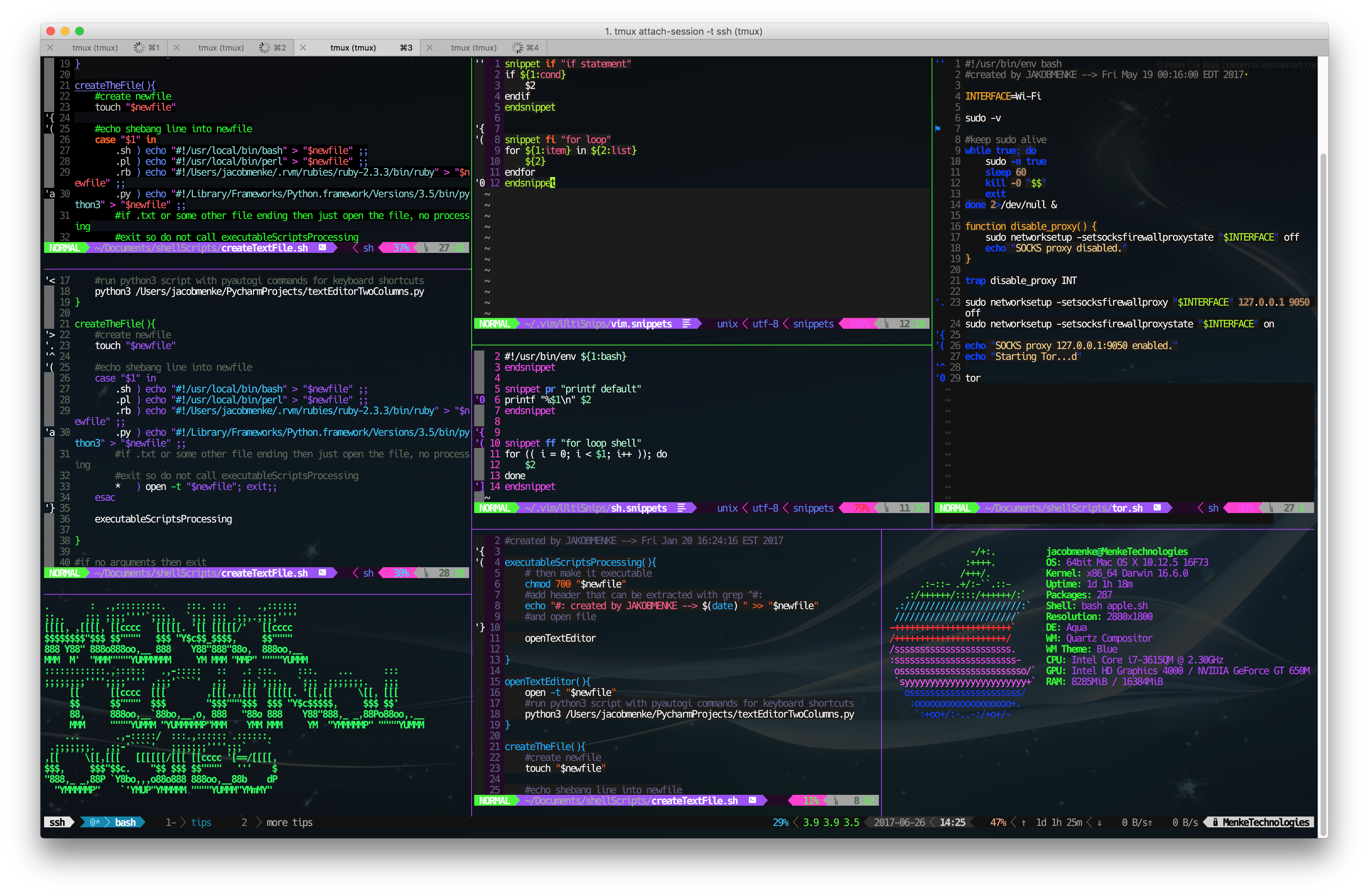Click the blue flag marker at line 7 in tor.sh

(938, 129)
